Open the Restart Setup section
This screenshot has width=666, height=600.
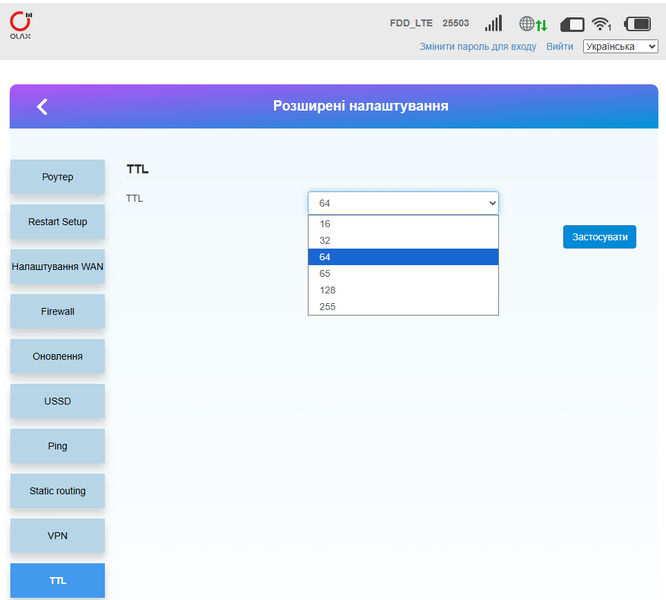point(57,222)
